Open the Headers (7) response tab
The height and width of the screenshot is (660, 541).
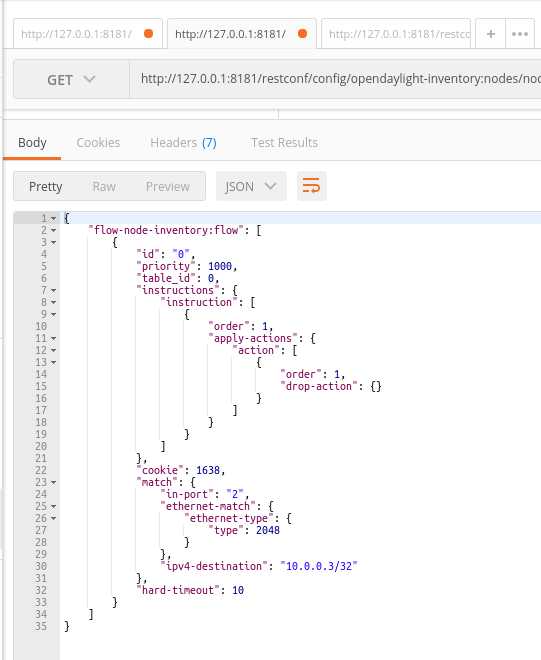tap(183, 143)
